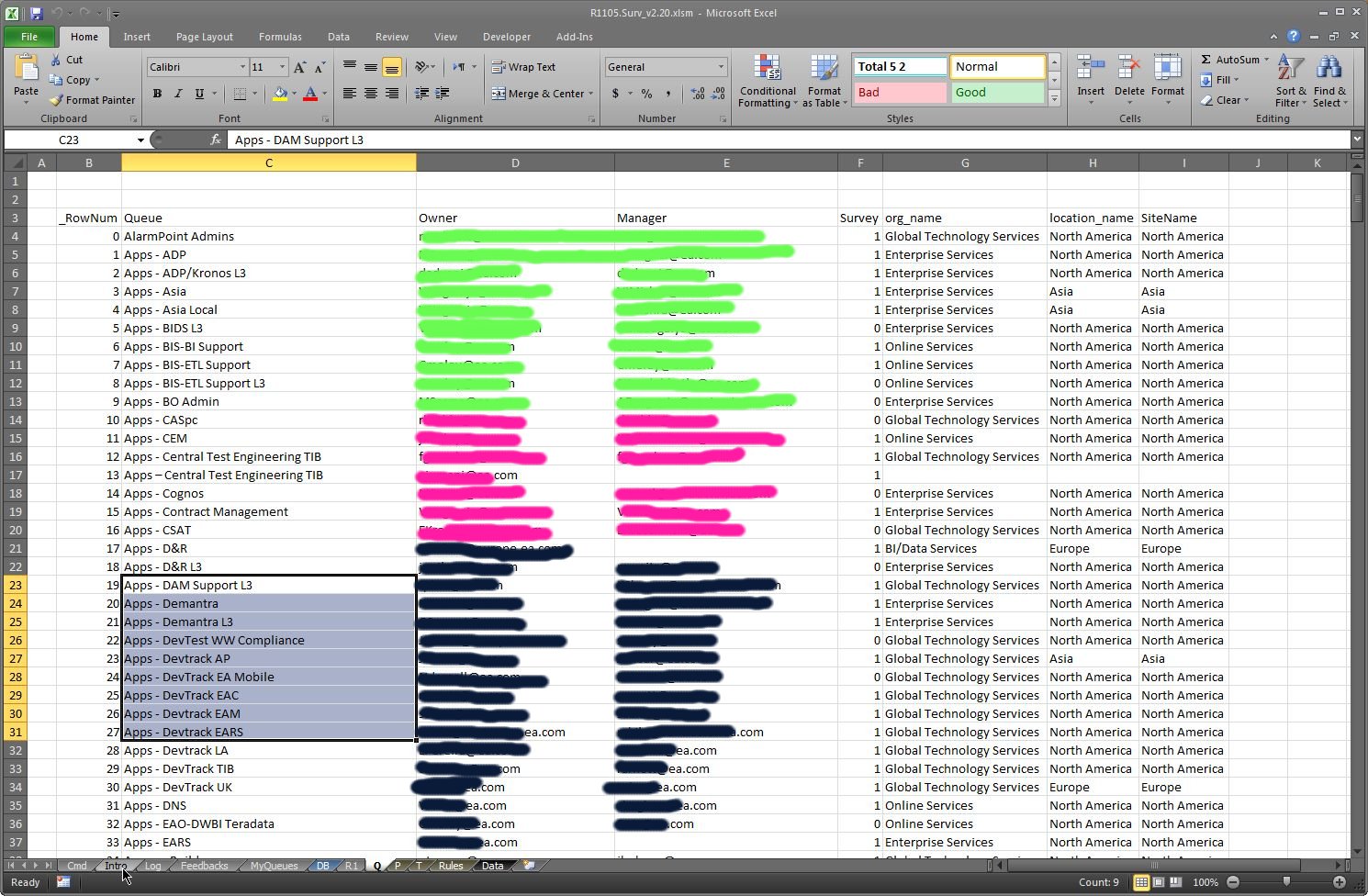This screenshot has height=896, width=1368.
Task: Apply yellow fill color bucket
Action: [280, 94]
